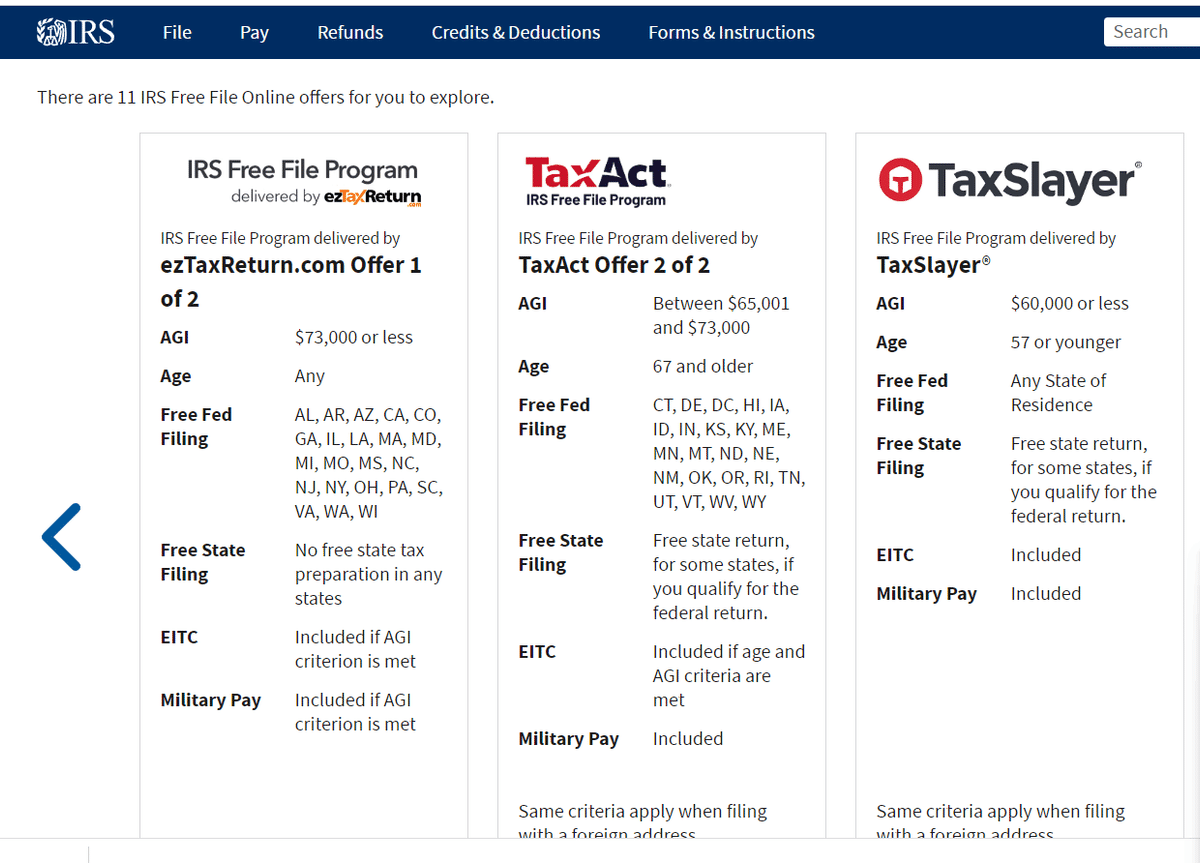Click ezTaxReturn 'Free Fed Filing' label
Viewport: 1200px width, 863px height.
[x=196, y=426]
